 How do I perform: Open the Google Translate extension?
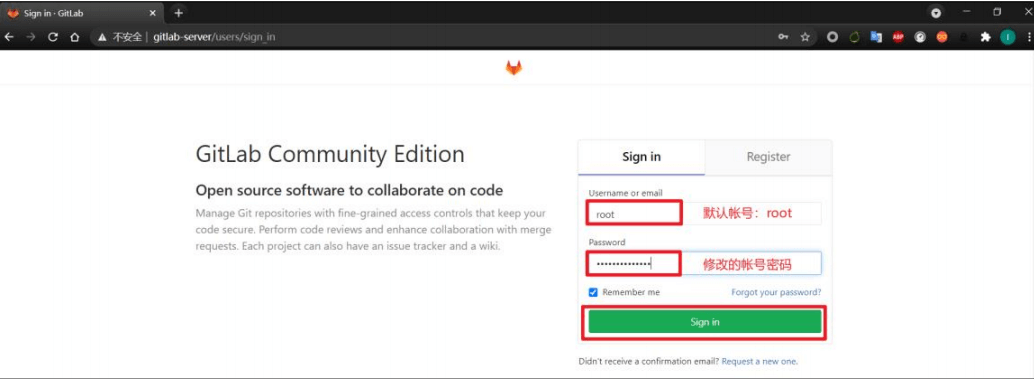(x=876, y=38)
